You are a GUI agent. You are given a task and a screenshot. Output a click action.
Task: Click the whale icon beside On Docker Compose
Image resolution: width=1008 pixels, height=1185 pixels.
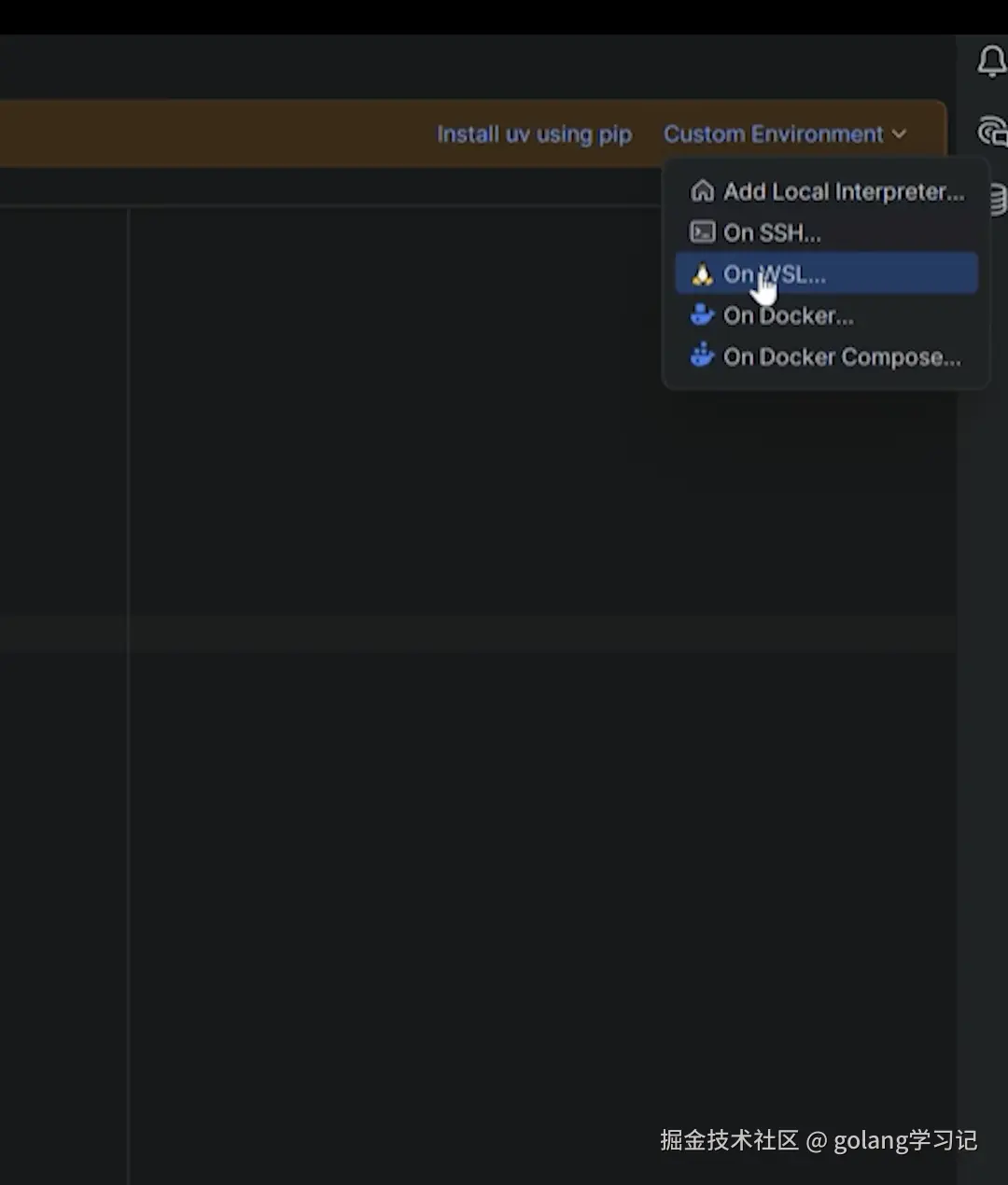pos(702,356)
